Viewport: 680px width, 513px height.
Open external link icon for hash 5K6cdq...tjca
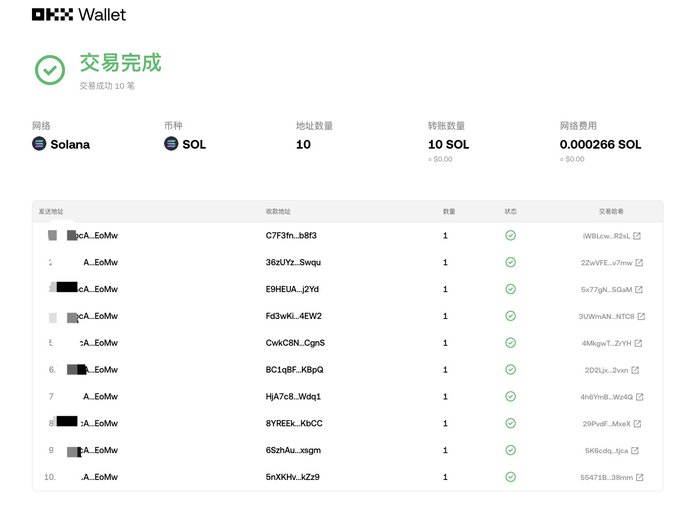(635, 451)
